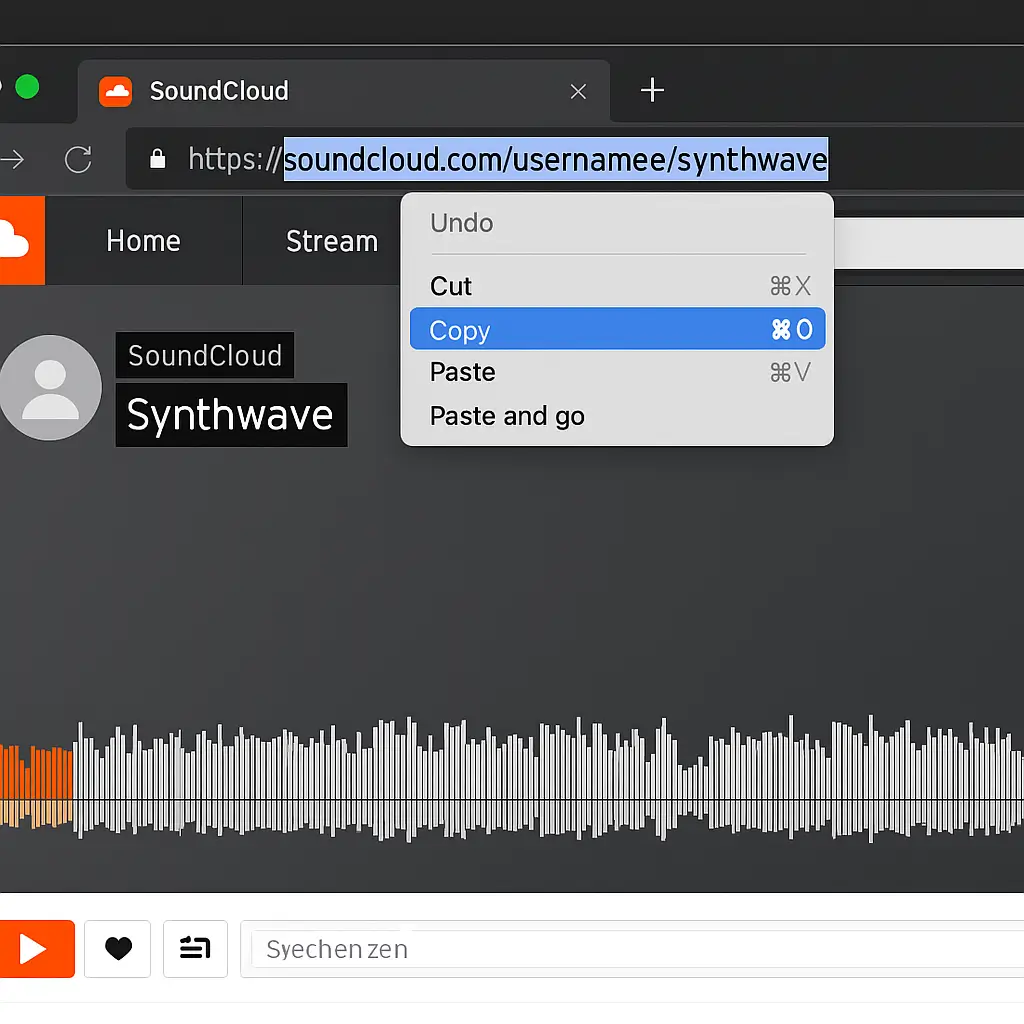This screenshot has width=1024, height=1024.
Task: Reload the page
Action: [x=78, y=159]
